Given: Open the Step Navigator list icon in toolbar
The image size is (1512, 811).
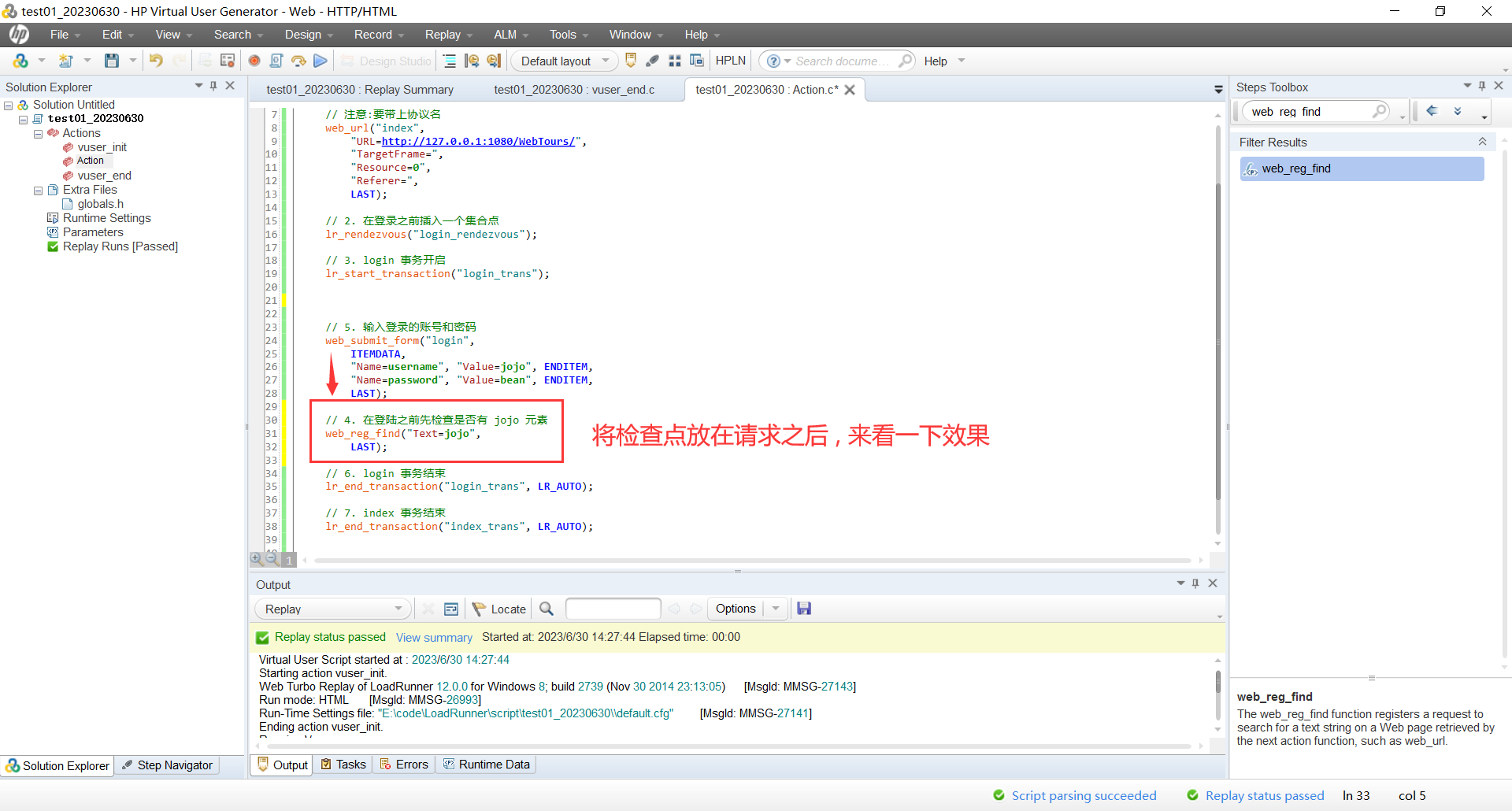Looking at the screenshot, I should click(x=450, y=61).
